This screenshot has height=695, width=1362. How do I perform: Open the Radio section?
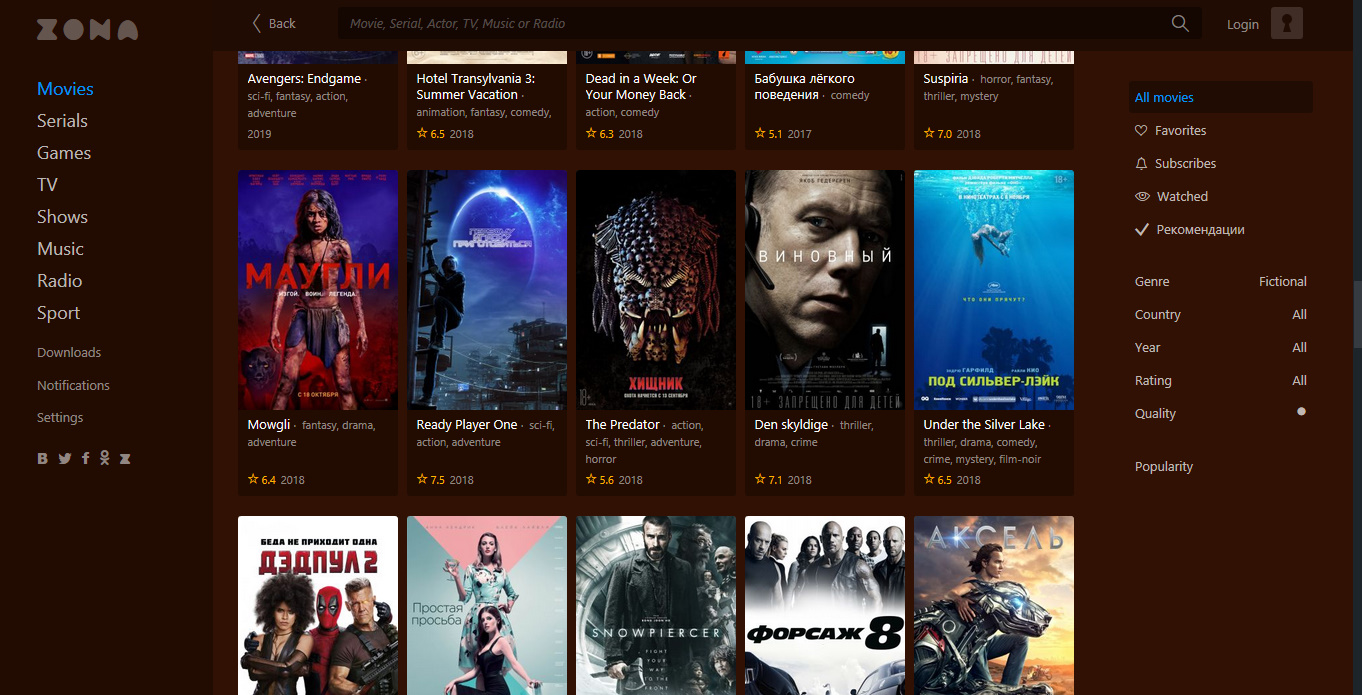tap(59, 281)
